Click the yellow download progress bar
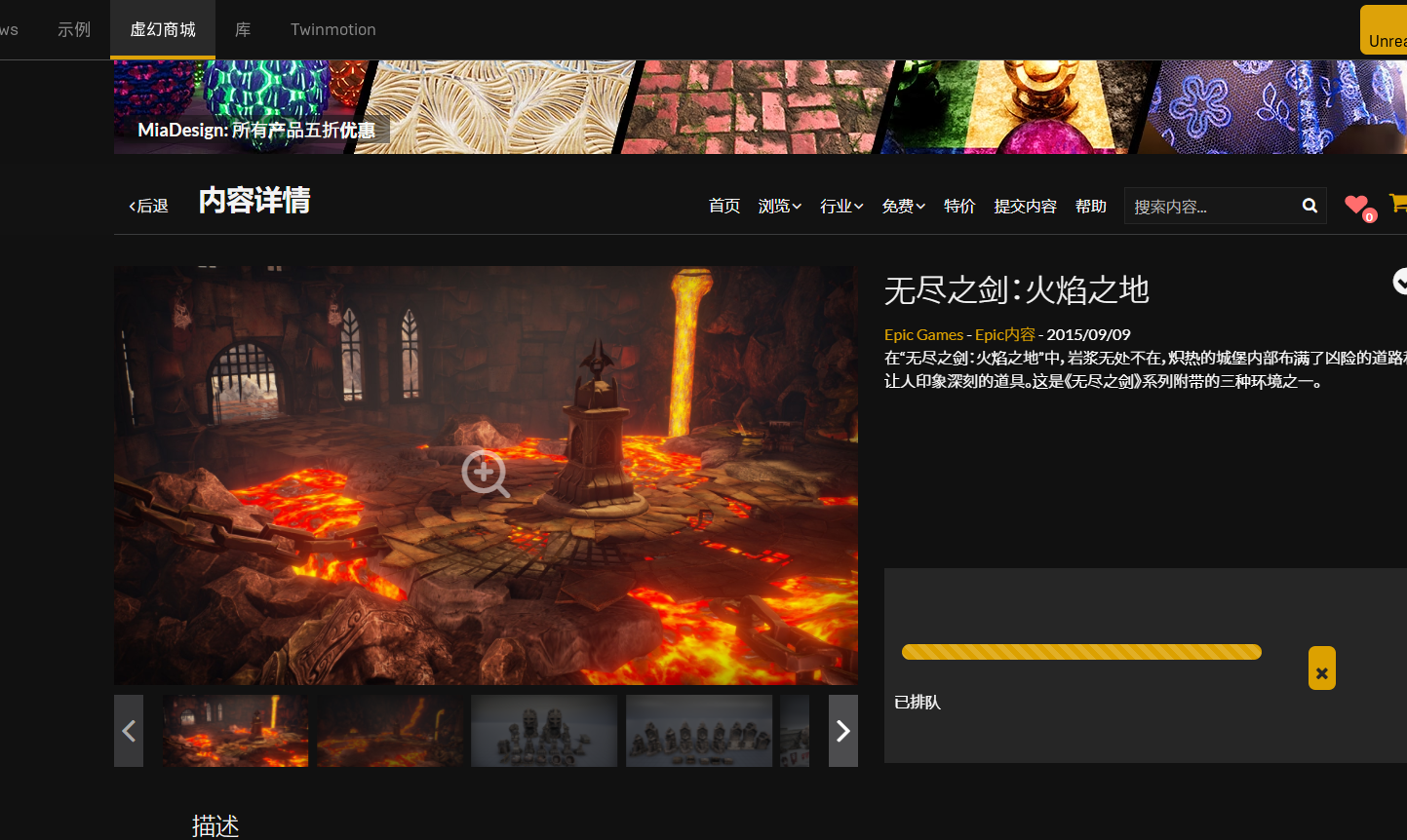 (x=1081, y=652)
